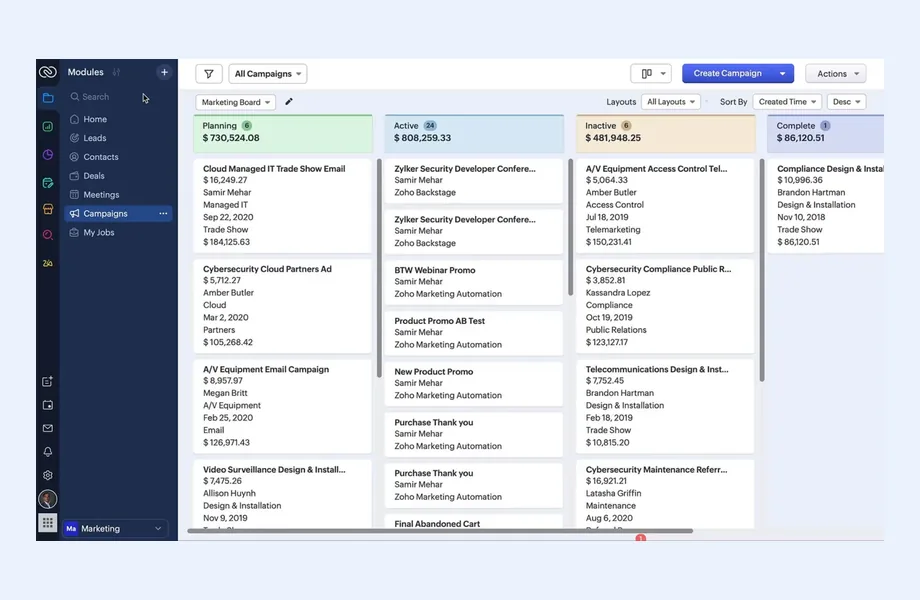The height and width of the screenshot is (600, 920).
Task: Open the orange storefront rail icon
Action: [48, 209]
